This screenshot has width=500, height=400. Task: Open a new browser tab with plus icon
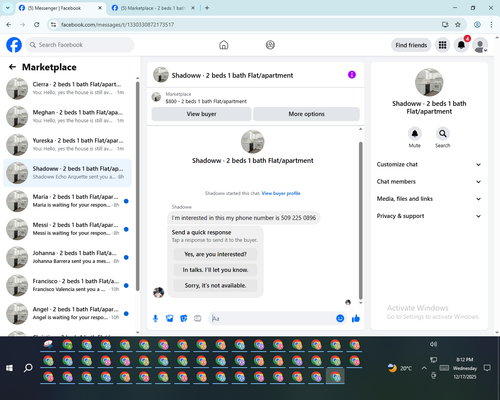(x=207, y=8)
